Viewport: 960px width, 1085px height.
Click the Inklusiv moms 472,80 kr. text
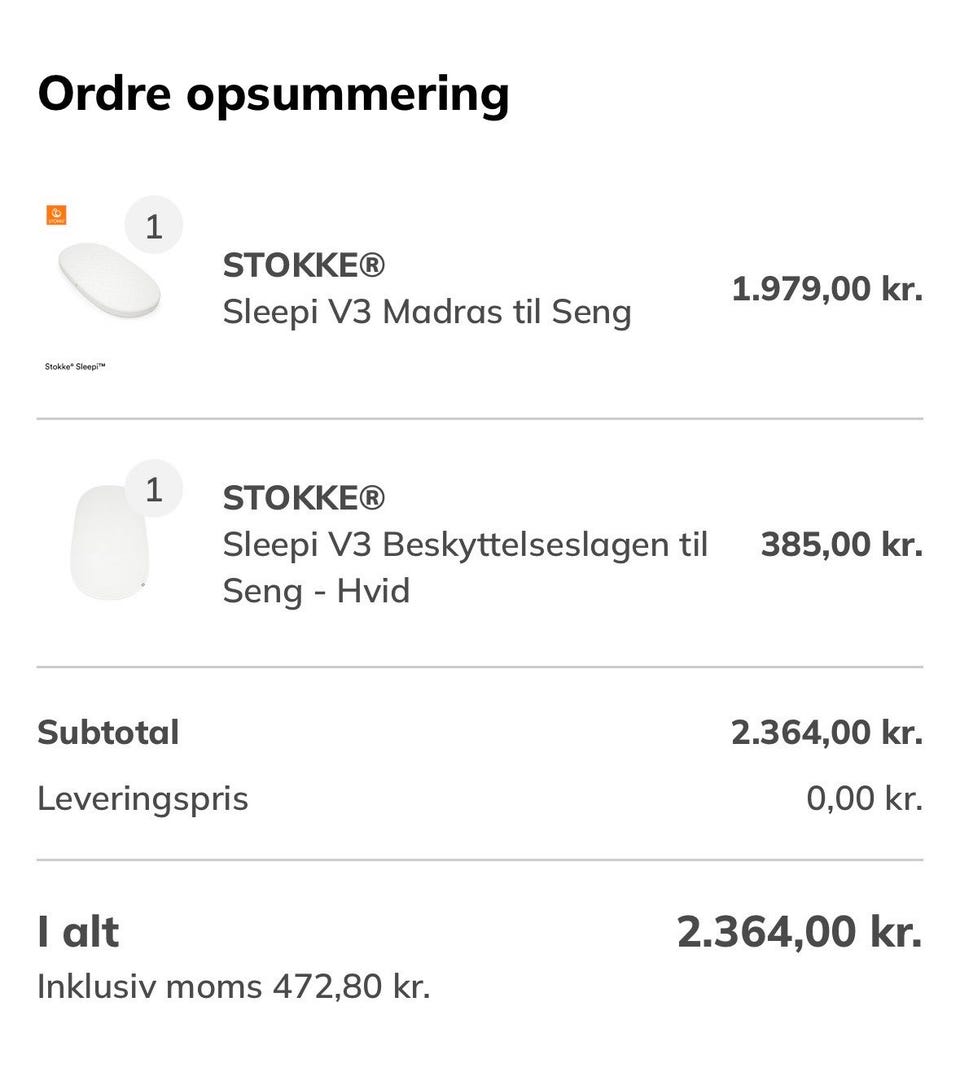tap(233, 986)
